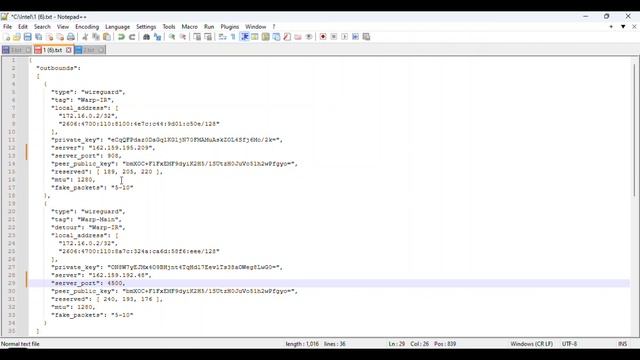Print the current document
The image size is (640, 360).
[71, 37]
